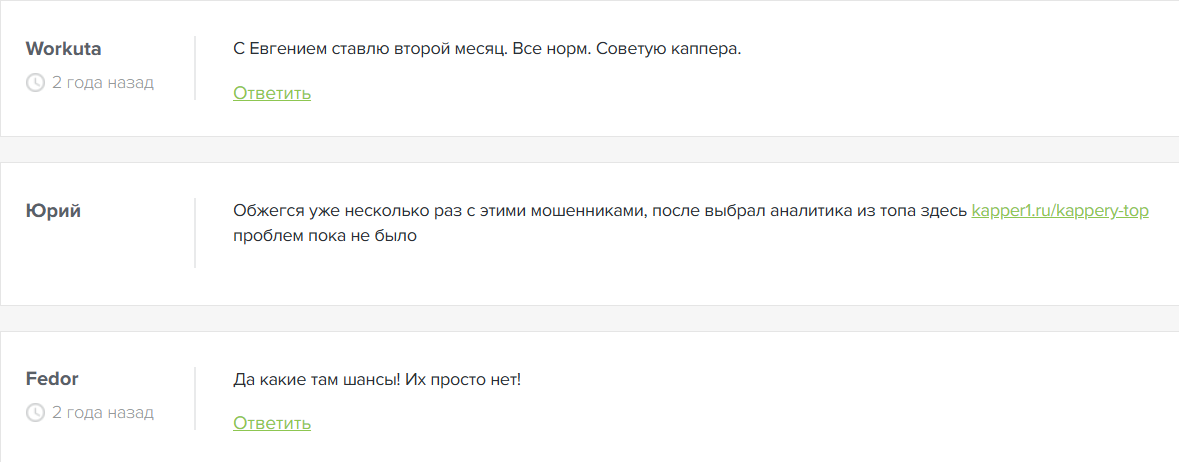Viewport: 1179px width, 462px height.
Task: Click the Workuta username
Action: click(64, 49)
